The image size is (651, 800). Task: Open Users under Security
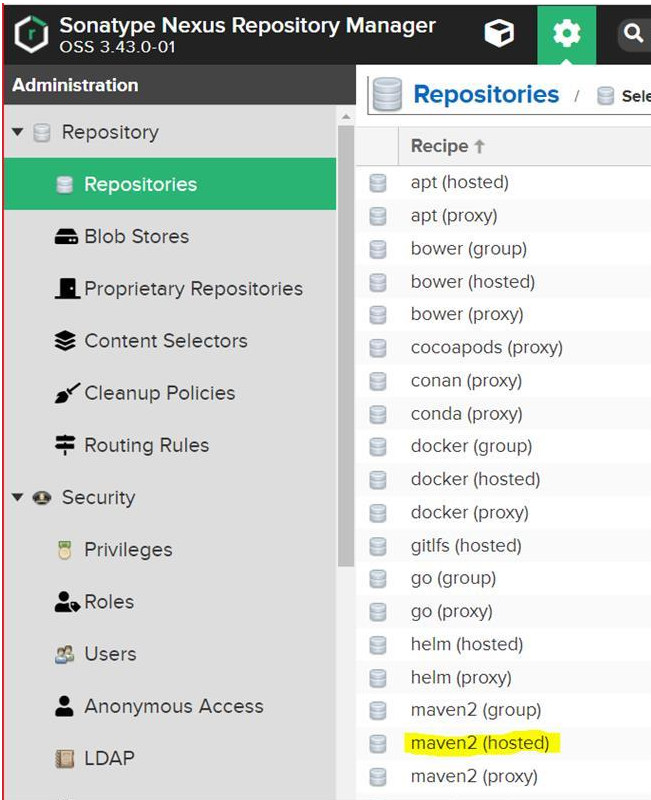point(110,654)
